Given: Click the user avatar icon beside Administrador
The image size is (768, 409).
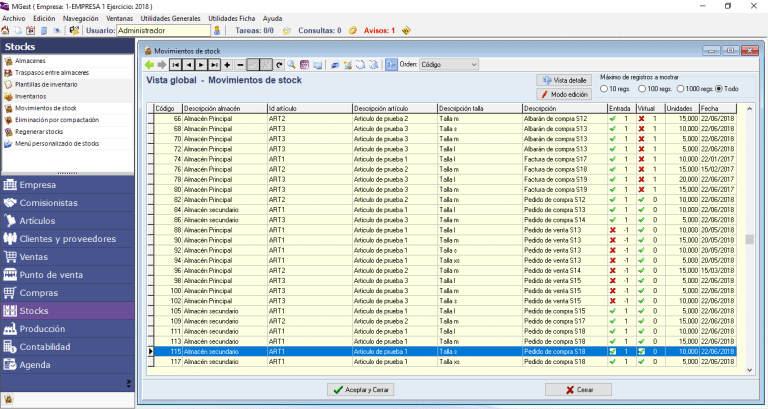Looking at the screenshot, I should click(x=217, y=30).
